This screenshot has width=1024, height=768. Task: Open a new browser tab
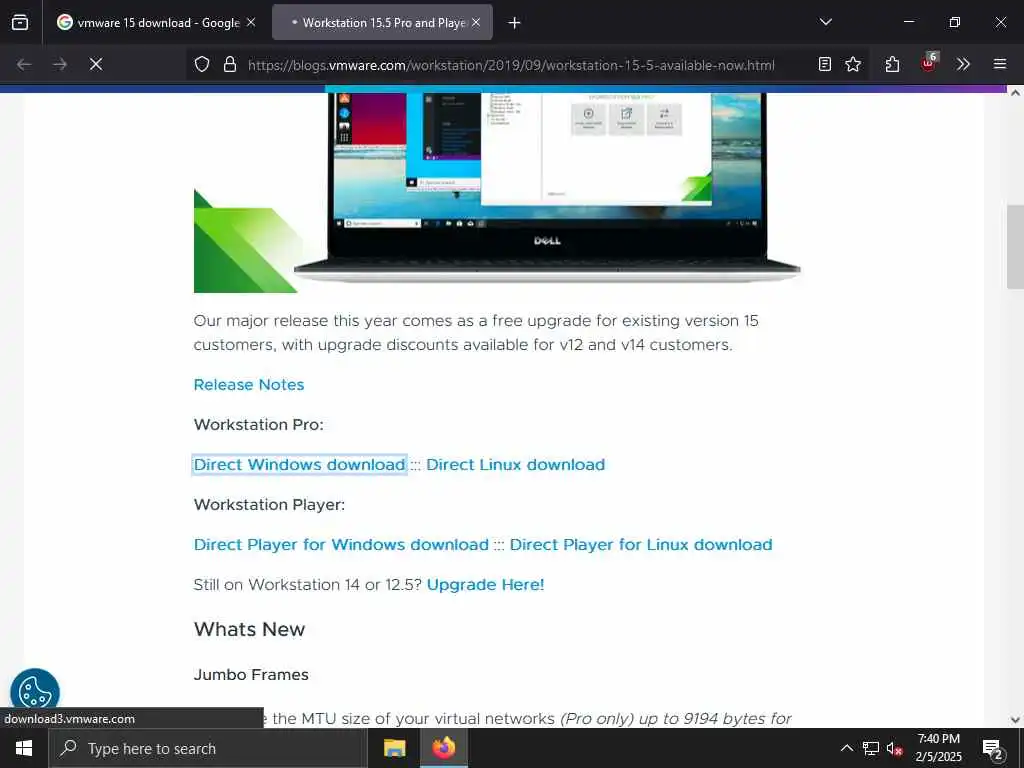(x=515, y=23)
